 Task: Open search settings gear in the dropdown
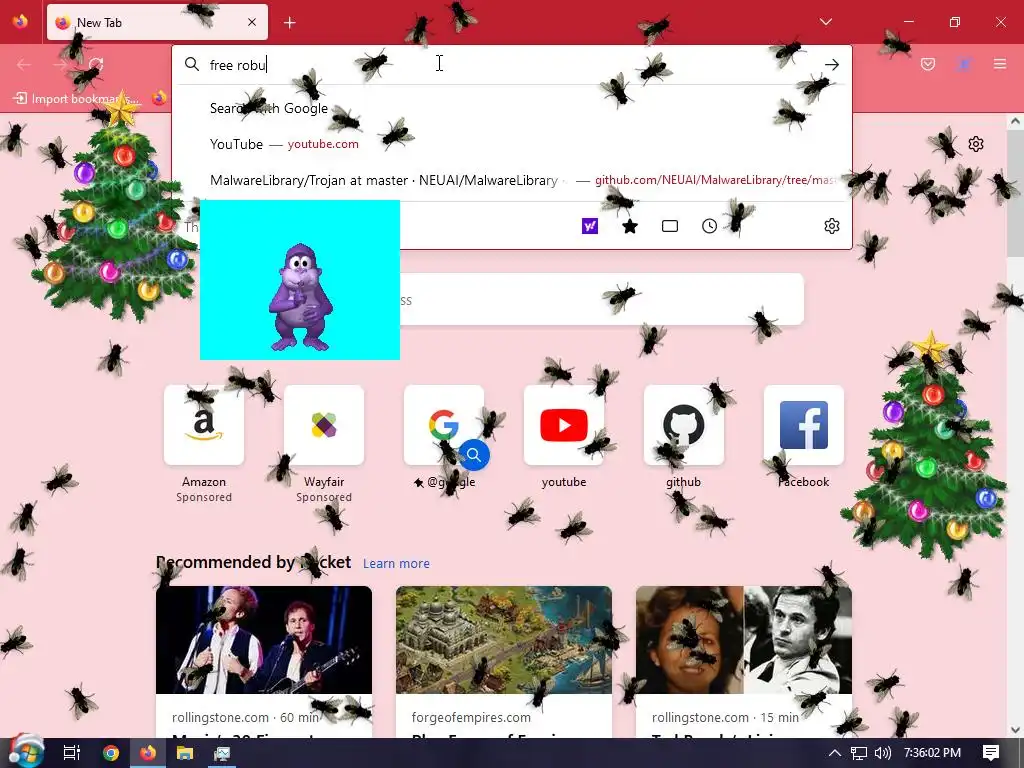pyautogui.click(x=831, y=226)
